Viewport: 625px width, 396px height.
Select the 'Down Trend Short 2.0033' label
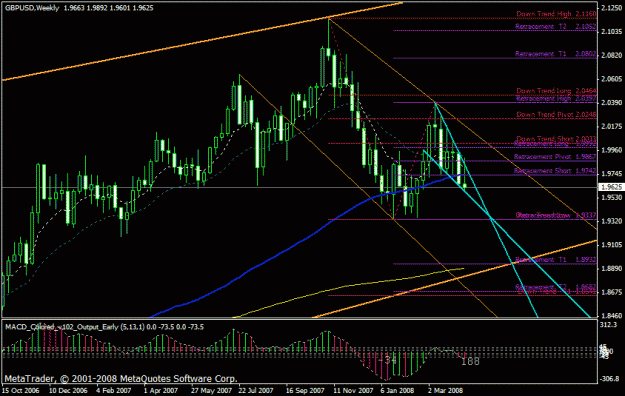[x=556, y=139]
